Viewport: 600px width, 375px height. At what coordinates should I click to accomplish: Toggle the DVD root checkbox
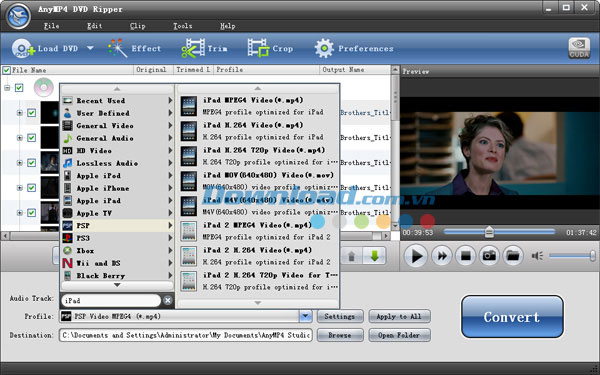coord(19,88)
